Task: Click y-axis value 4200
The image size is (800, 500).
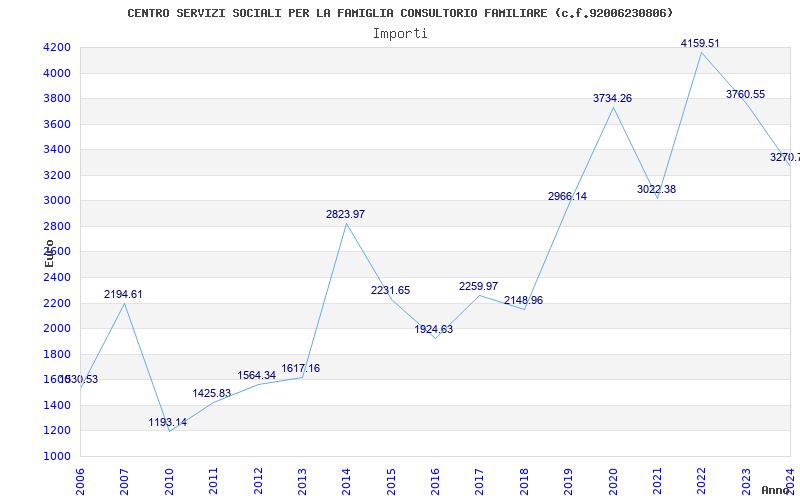Action: point(57,48)
